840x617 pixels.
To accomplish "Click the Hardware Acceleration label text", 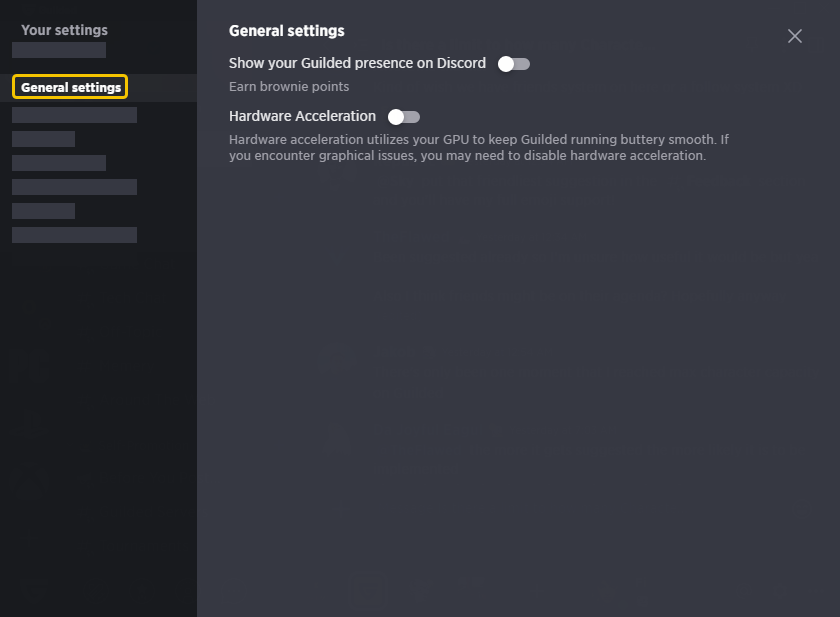I will [x=302, y=116].
